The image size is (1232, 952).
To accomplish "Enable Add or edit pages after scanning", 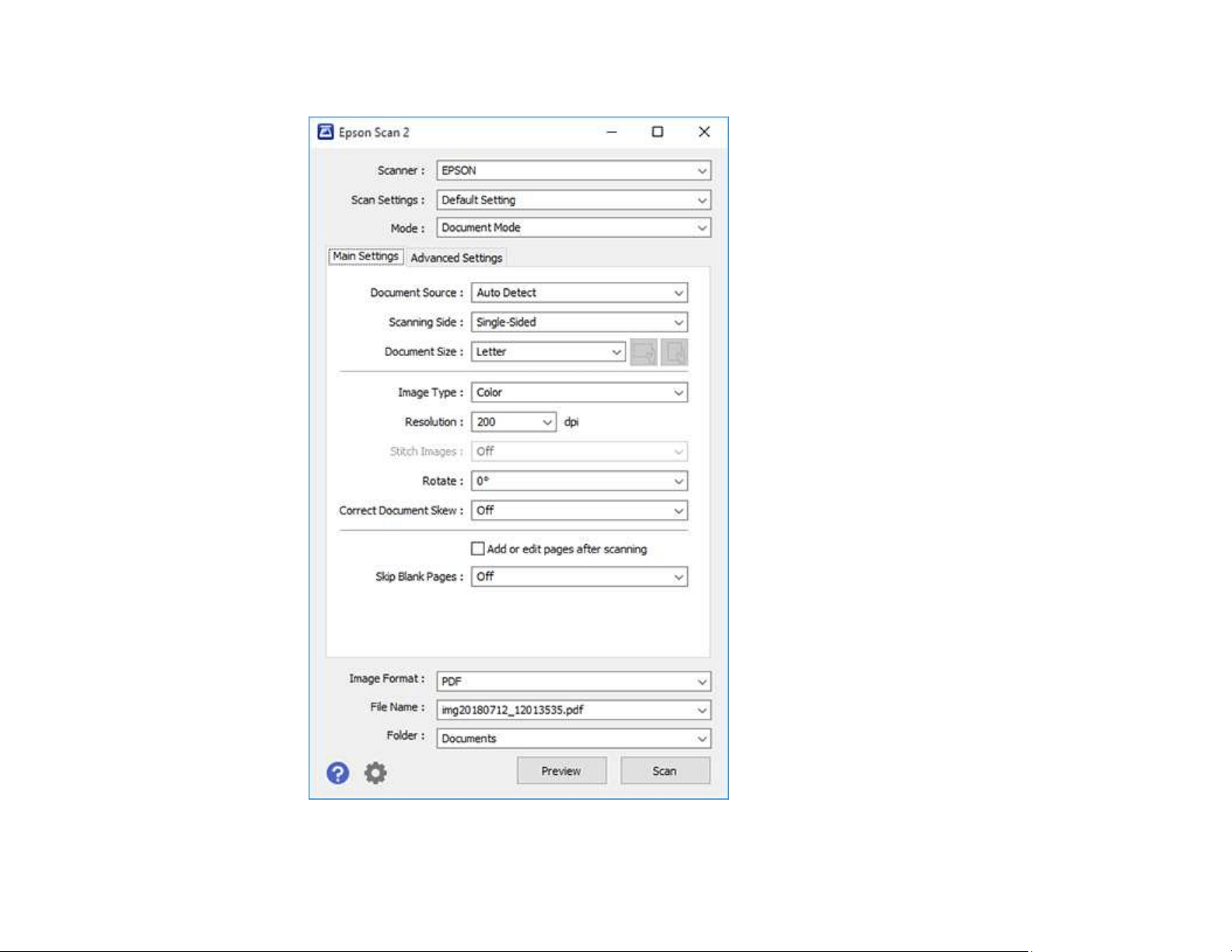I will click(478, 549).
